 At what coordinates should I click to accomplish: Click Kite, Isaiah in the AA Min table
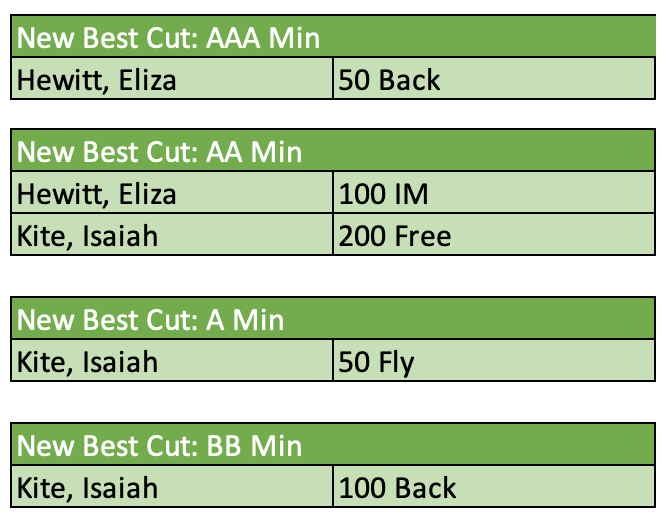click(x=88, y=236)
